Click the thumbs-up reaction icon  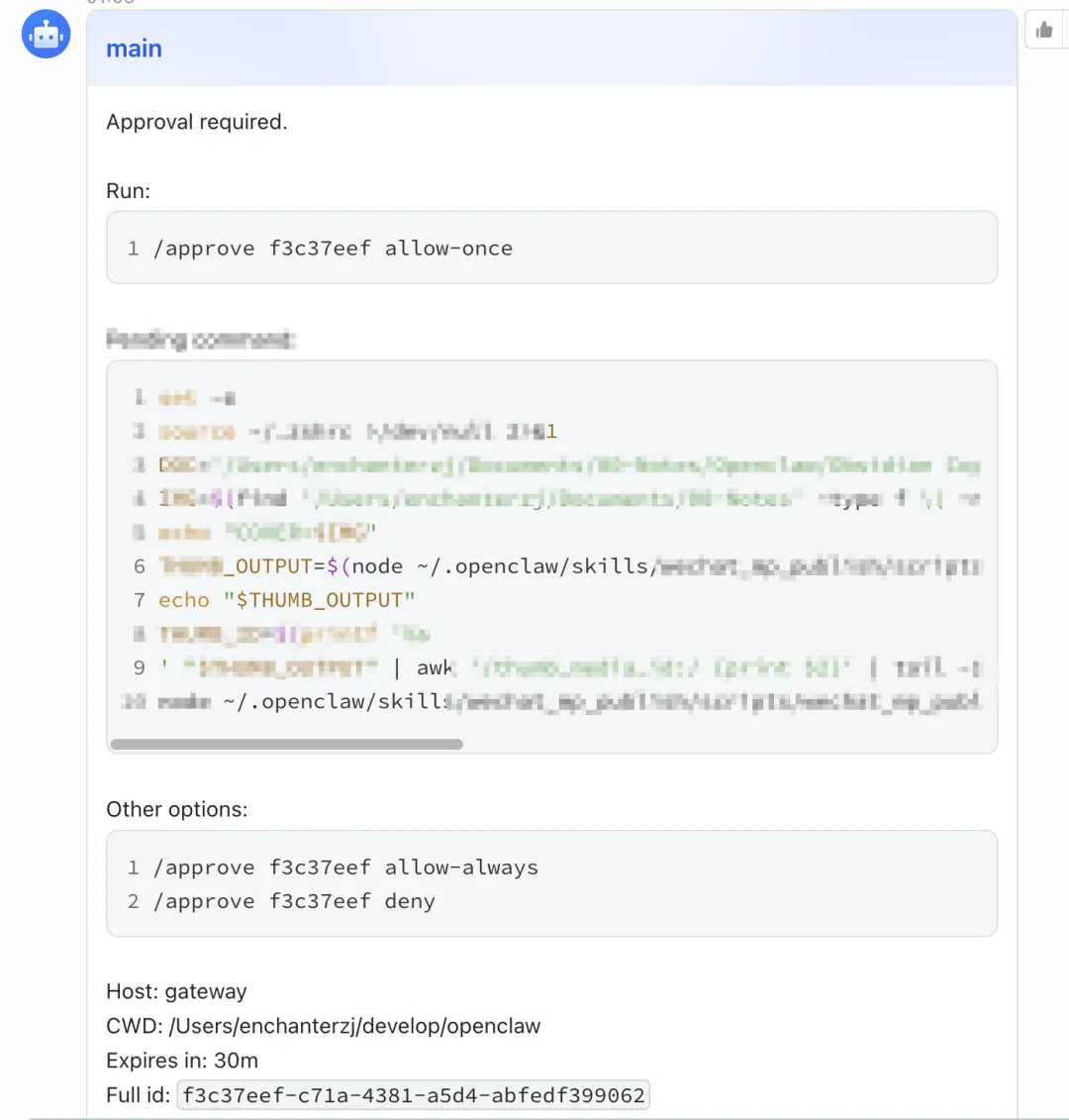[1044, 31]
